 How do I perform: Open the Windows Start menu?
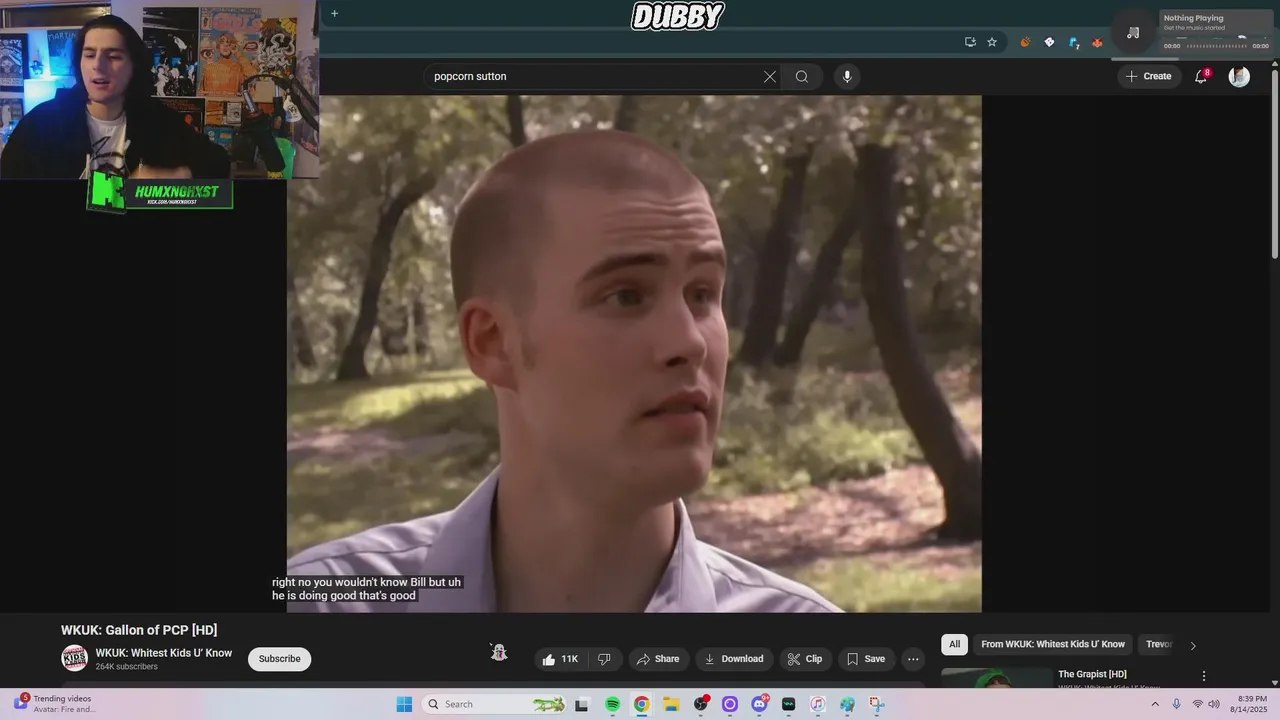tap(404, 704)
